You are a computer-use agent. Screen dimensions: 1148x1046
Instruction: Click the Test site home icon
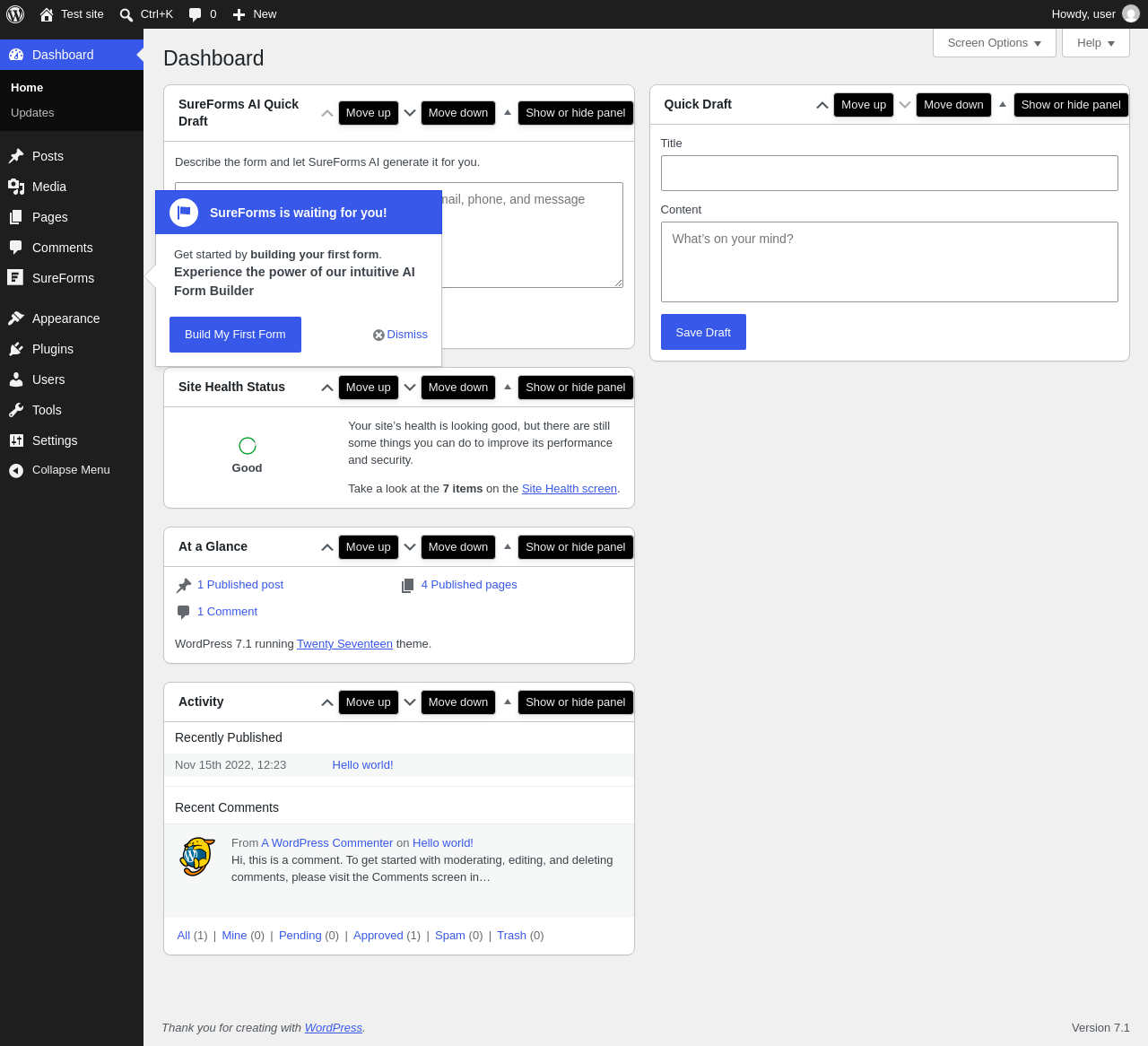(x=47, y=14)
